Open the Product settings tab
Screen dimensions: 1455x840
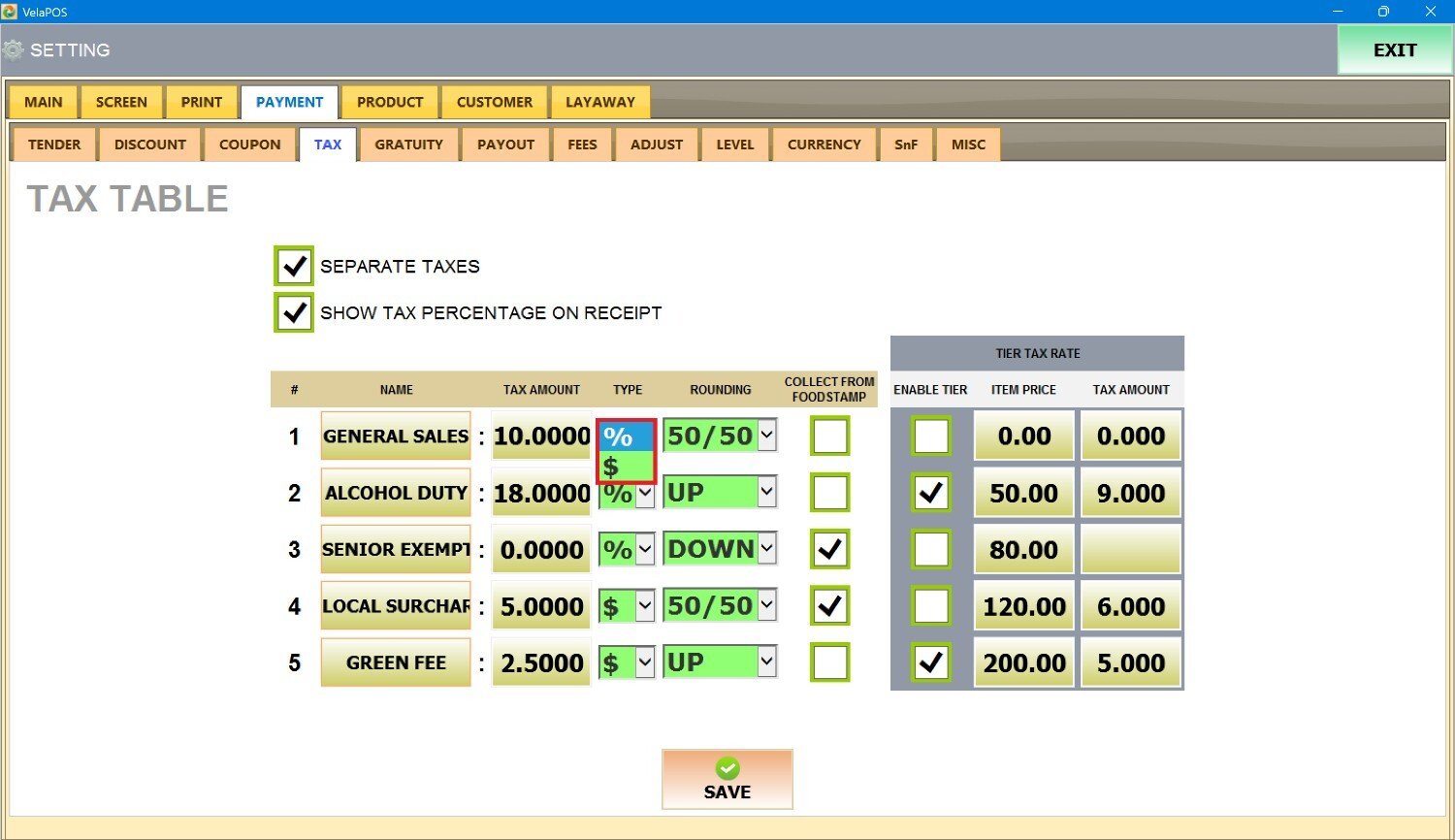(x=390, y=102)
